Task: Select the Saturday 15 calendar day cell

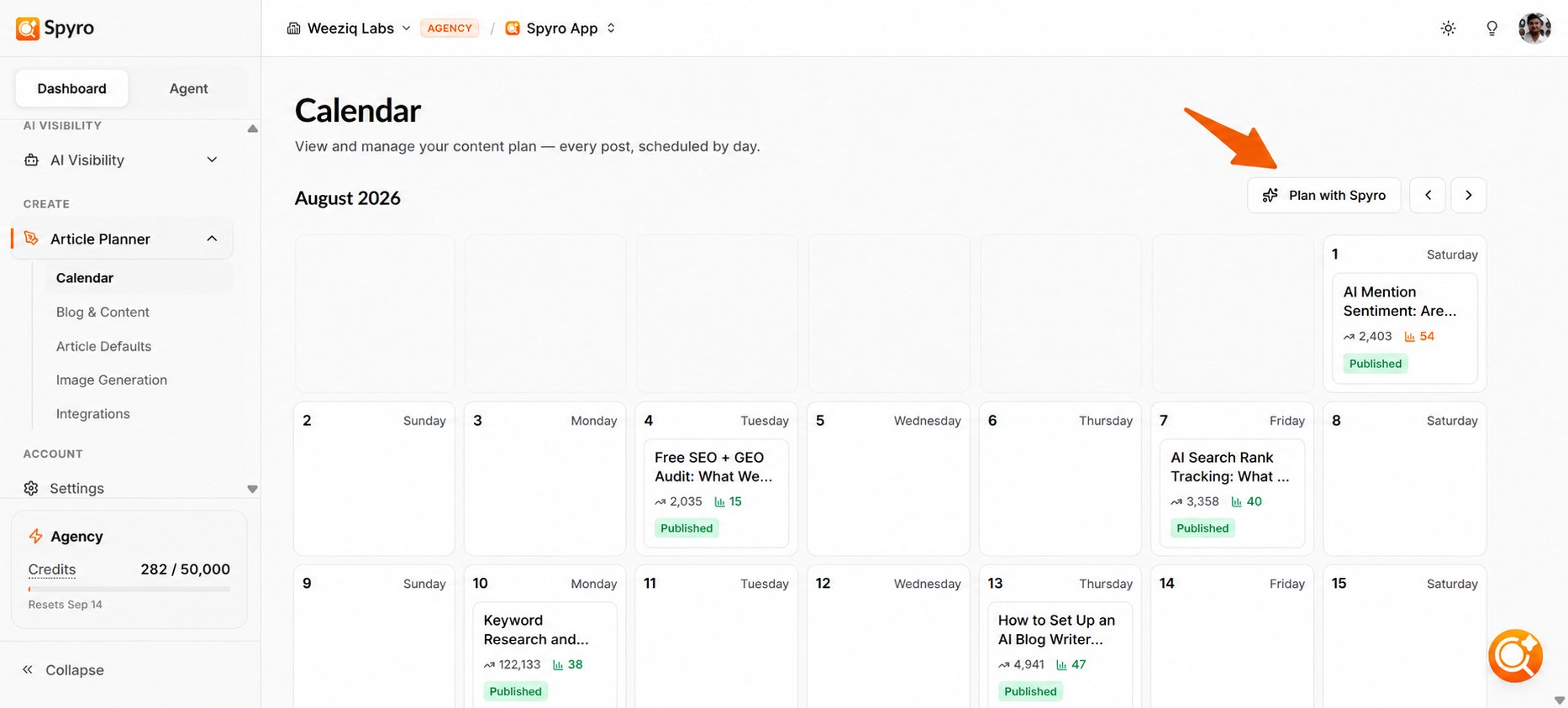Action: [1405, 637]
